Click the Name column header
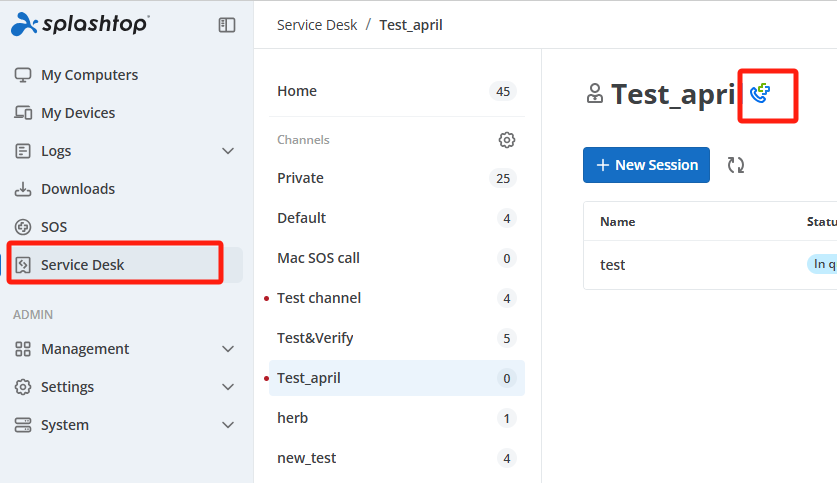 [x=618, y=221]
